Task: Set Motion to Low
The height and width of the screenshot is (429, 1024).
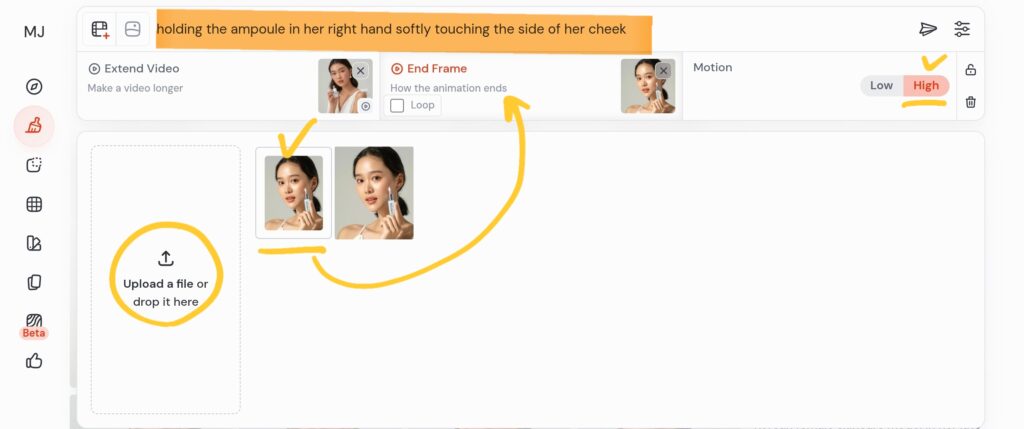Action: (x=881, y=86)
